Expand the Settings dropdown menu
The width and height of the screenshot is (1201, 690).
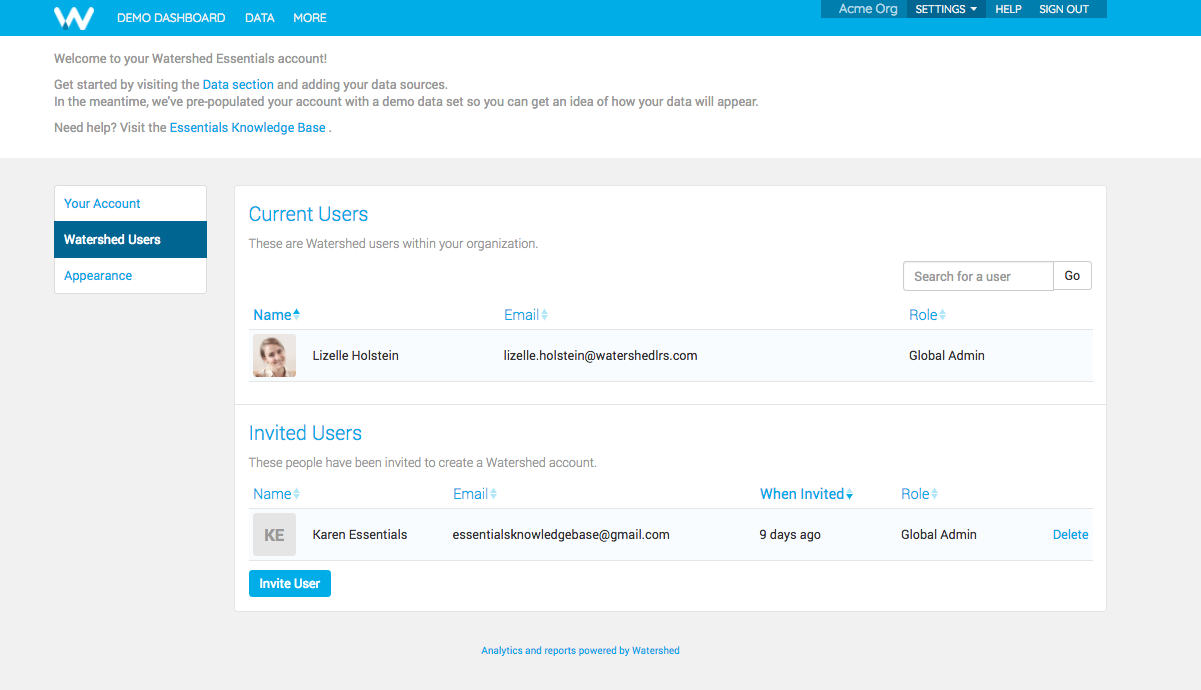pyautogui.click(x=946, y=9)
